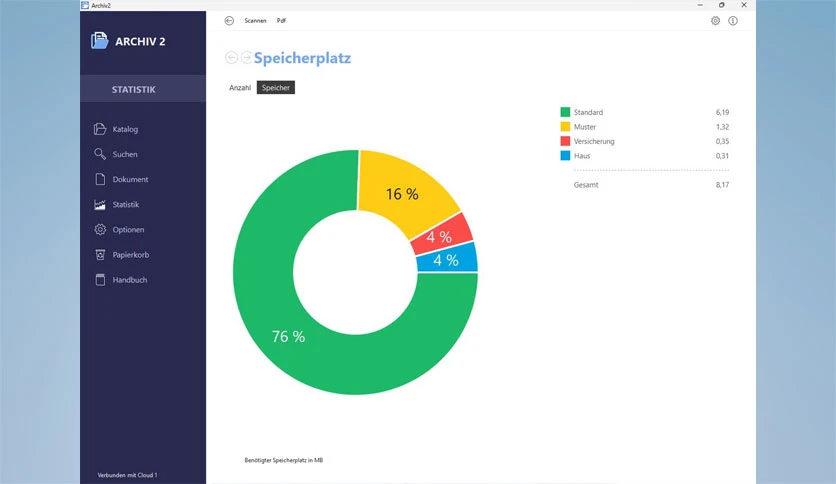The width and height of the screenshot is (836, 484).
Task: Click the value 1,32 in legend
Action: (722, 127)
